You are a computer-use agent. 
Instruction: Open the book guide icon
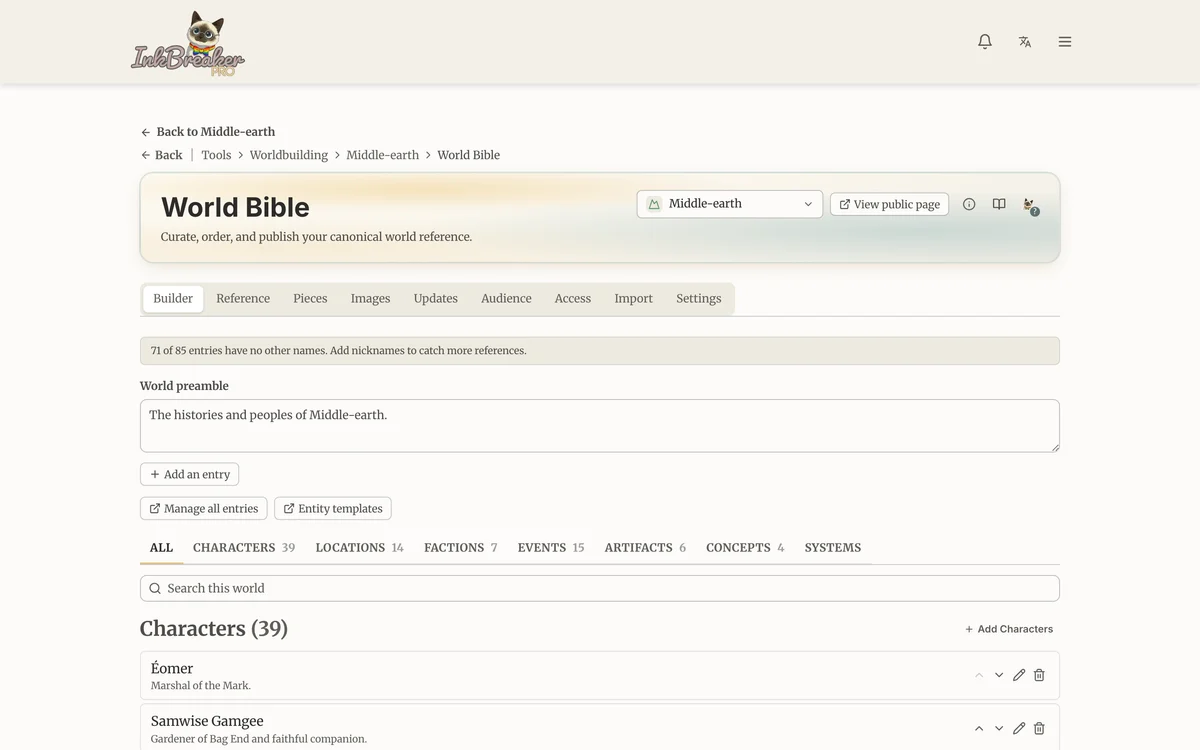[999, 204]
